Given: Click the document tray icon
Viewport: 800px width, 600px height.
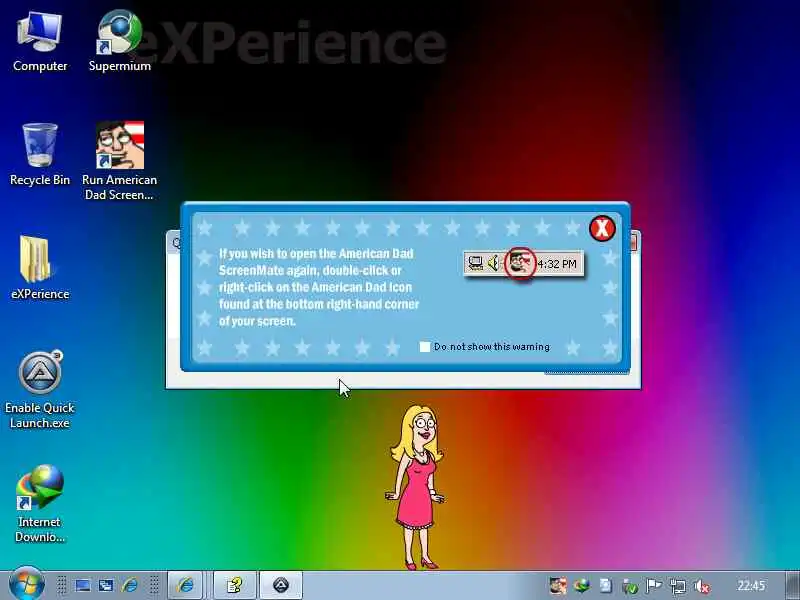Looking at the screenshot, I should pyautogui.click(x=606, y=586).
